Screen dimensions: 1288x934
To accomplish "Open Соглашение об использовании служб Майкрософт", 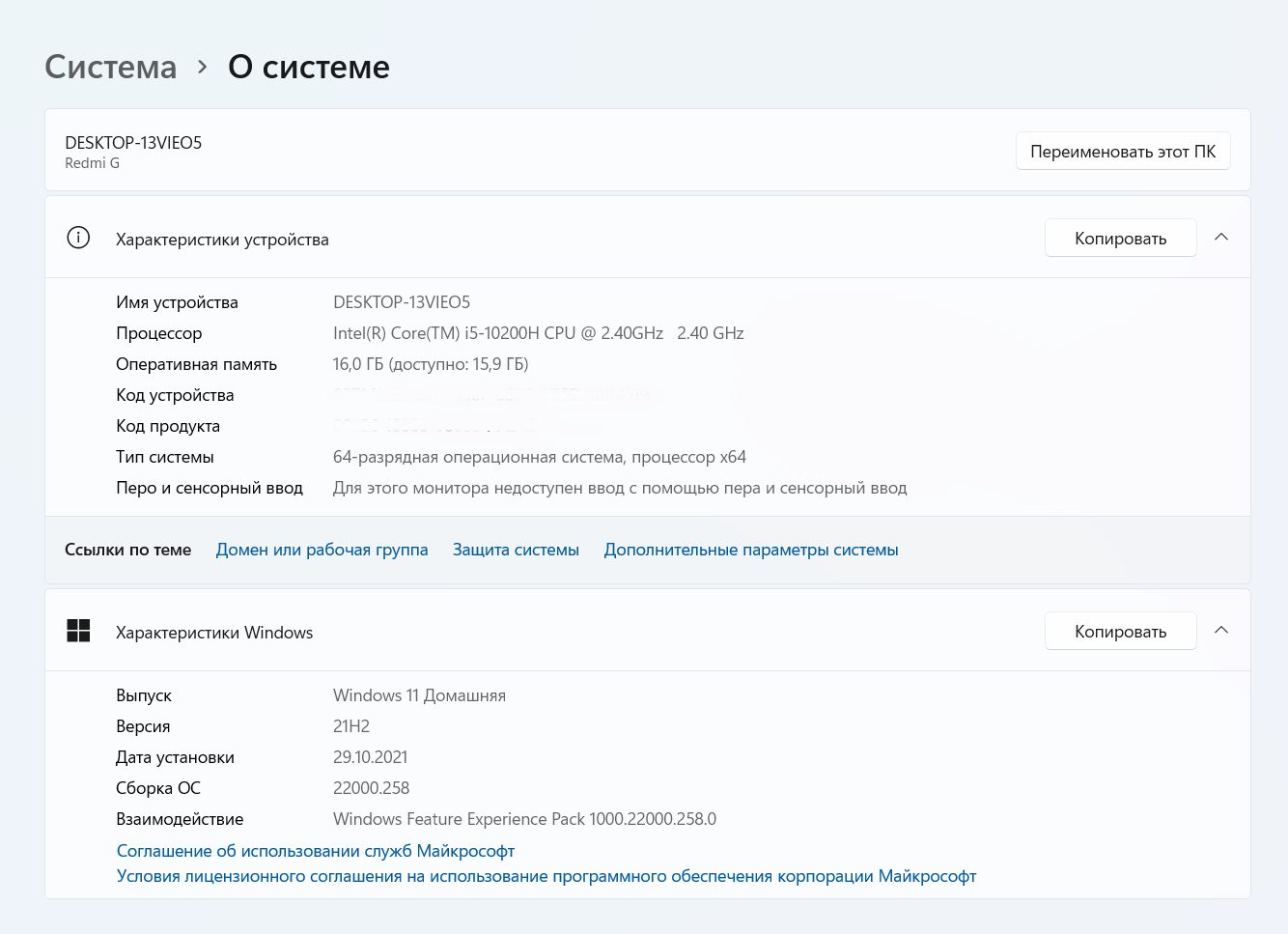I will (x=316, y=851).
